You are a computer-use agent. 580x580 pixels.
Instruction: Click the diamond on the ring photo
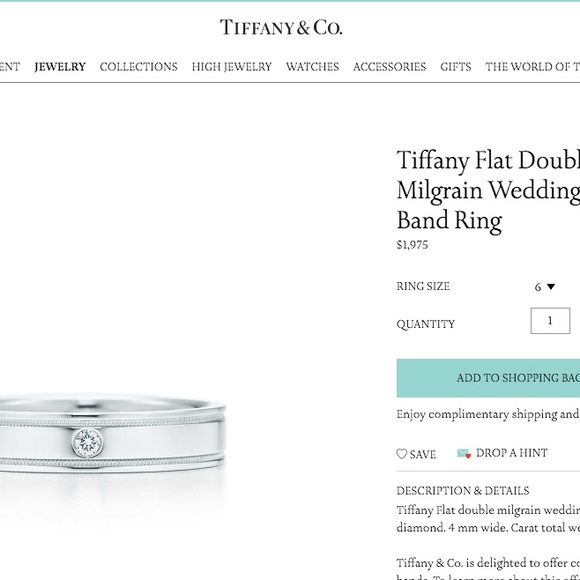[x=88, y=442]
